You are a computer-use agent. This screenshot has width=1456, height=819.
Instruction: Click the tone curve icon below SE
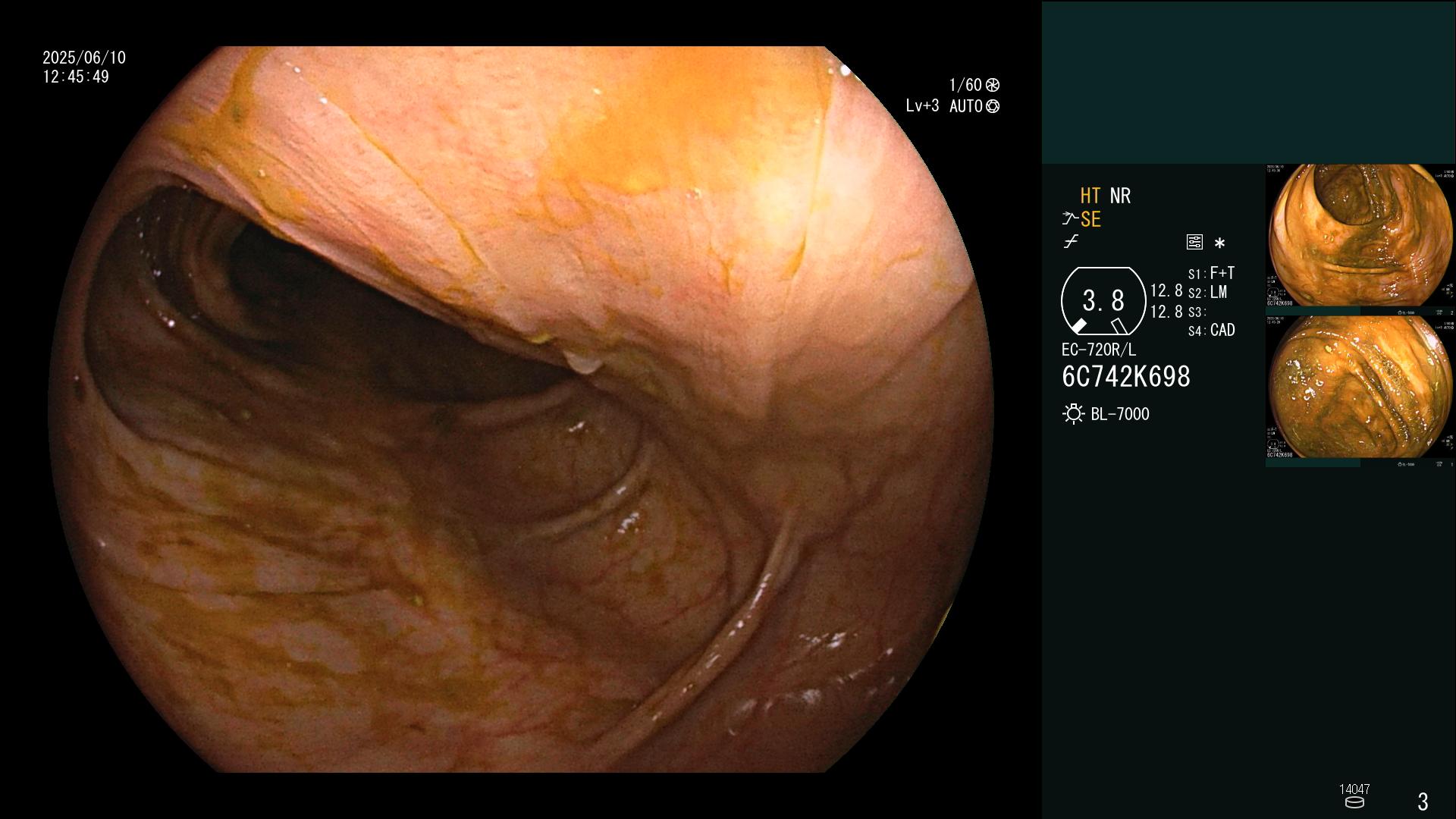[1071, 242]
